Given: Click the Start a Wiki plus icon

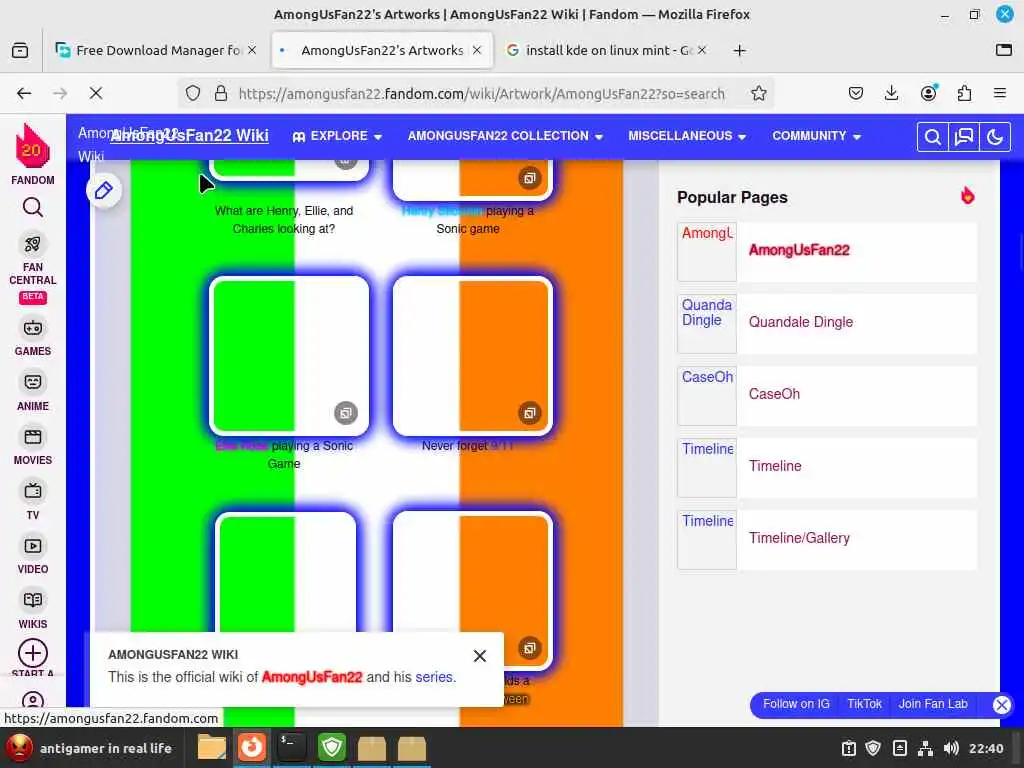Looking at the screenshot, I should 33,653.
